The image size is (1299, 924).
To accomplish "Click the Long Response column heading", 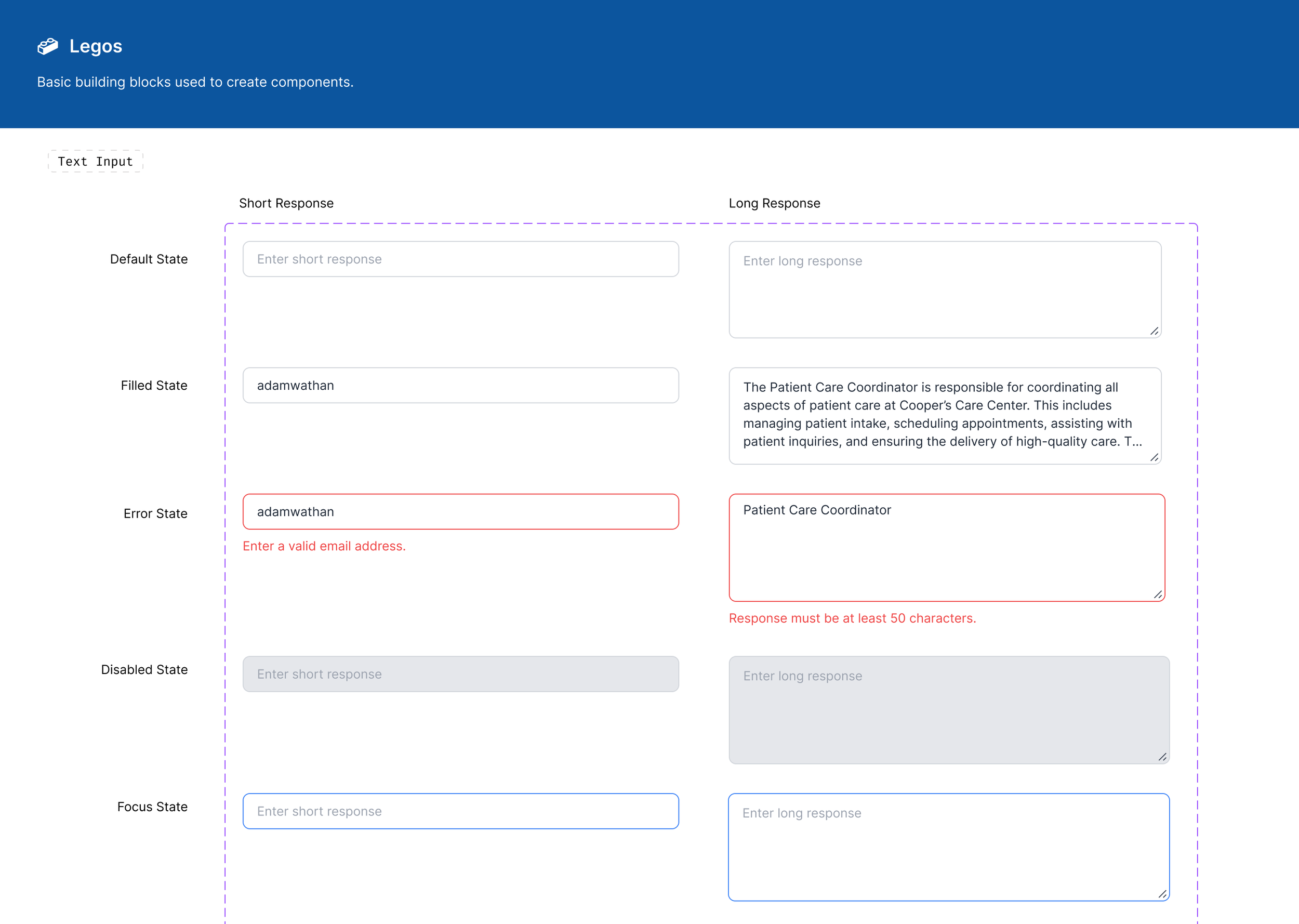I will (774, 203).
